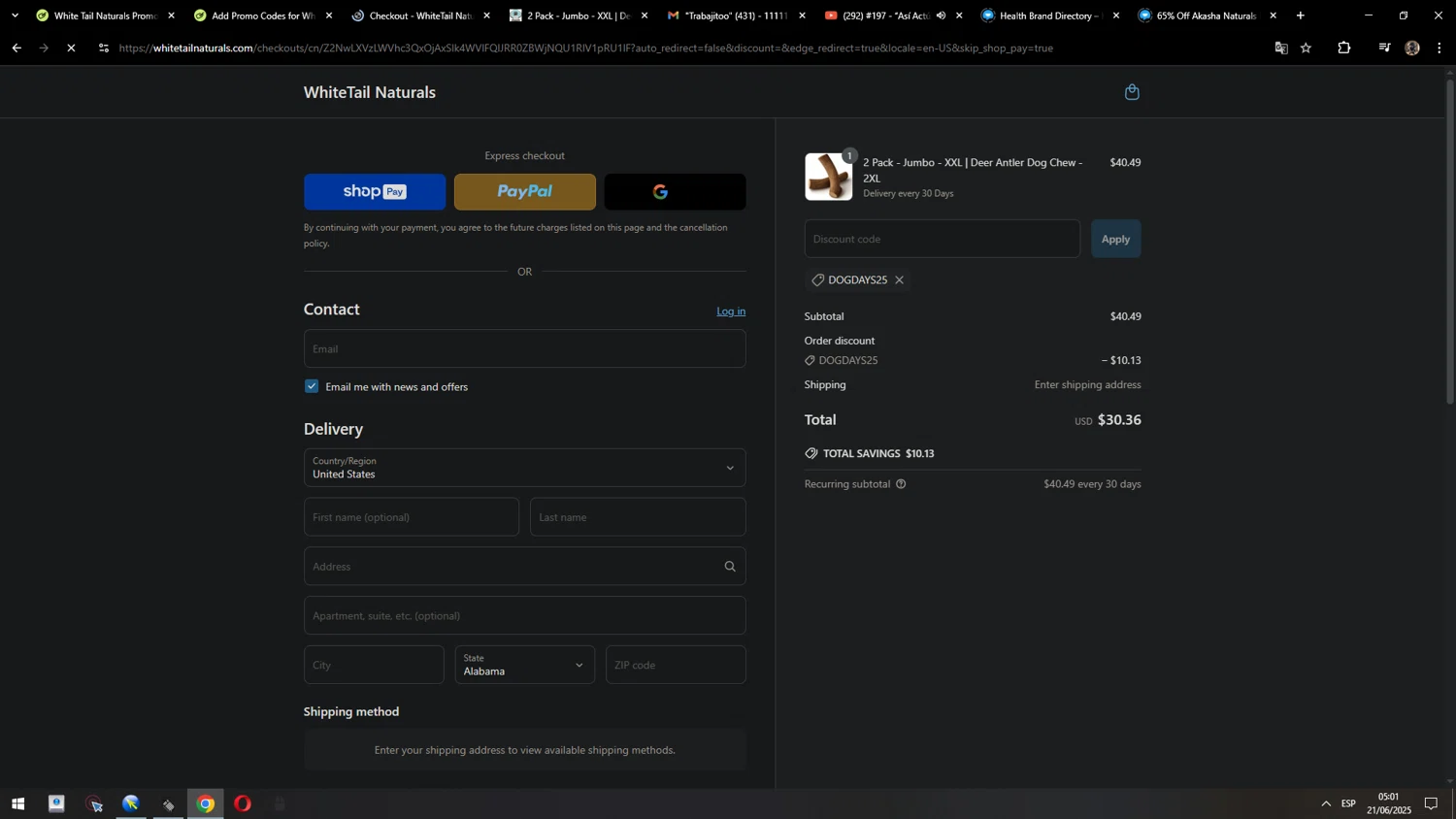Stop page loading in browser toolbar
The width and height of the screenshot is (1456, 819).
click(71, 48)
